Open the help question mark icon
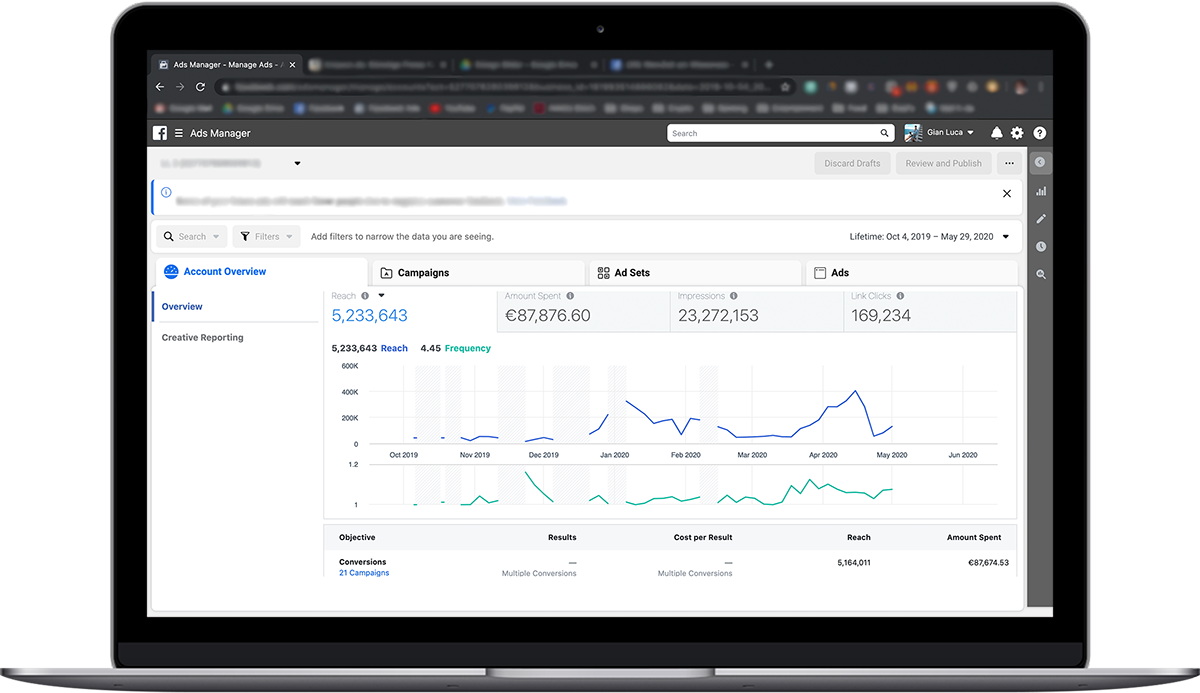1200x693 pixels. click(x=1040, y=133)
